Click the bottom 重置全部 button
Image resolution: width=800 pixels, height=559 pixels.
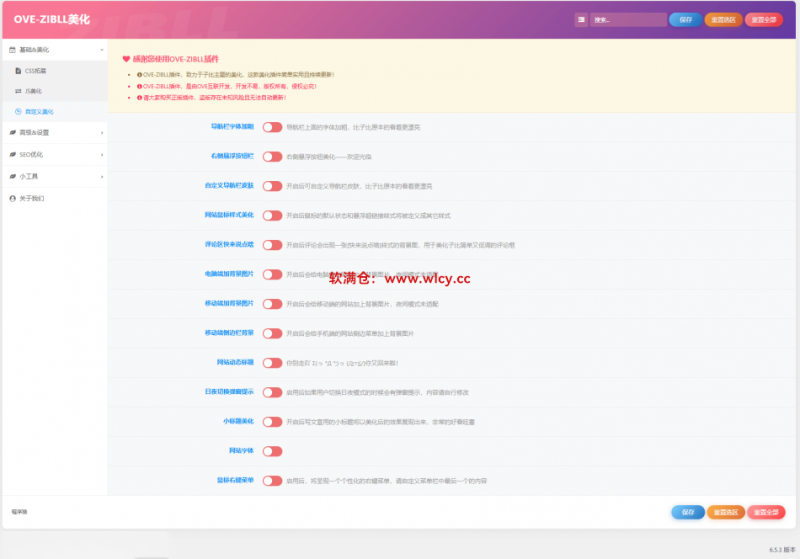click(x=766, y=512)
